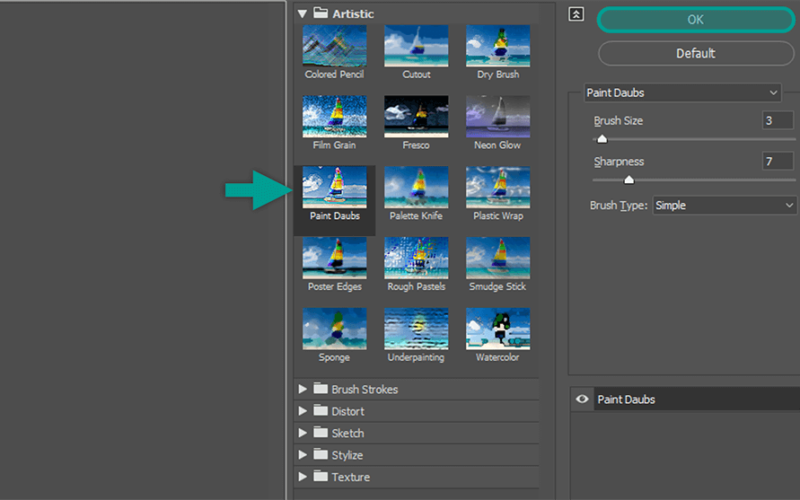The height and width of the screenshot is (500, 800).
Task: Choose the Cutout filter thumbnail
Action: 416,46
